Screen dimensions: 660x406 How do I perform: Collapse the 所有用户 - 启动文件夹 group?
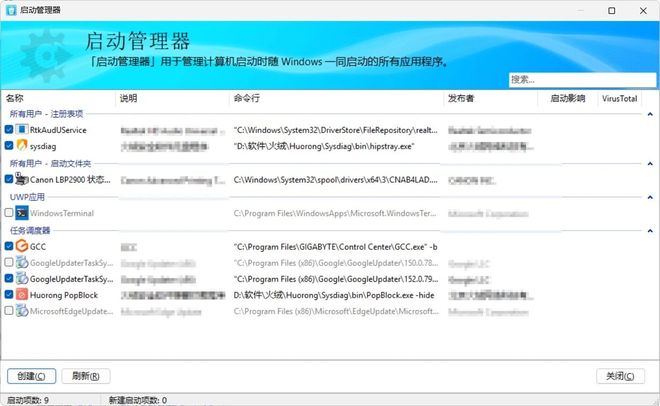[650, 164]
